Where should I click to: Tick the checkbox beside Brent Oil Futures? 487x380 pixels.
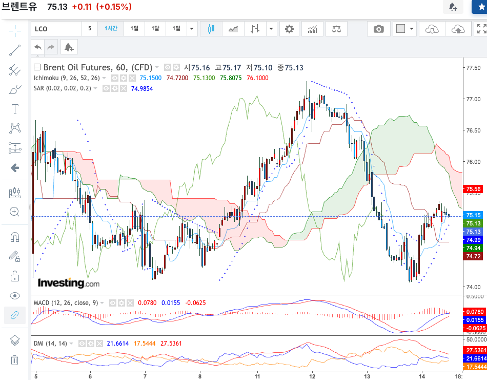[37, 67]
